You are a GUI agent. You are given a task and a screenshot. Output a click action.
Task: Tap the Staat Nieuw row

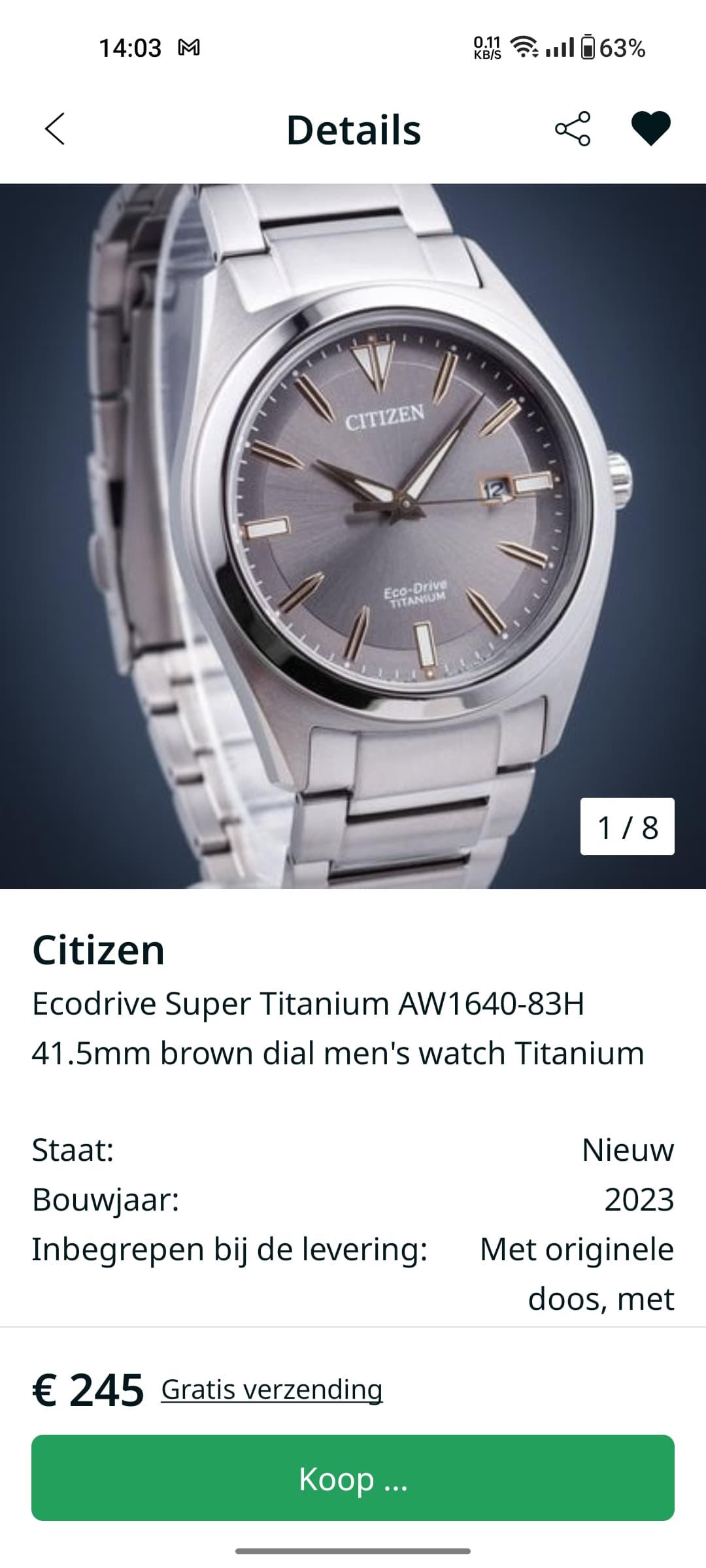click(x=353, y=1150)
